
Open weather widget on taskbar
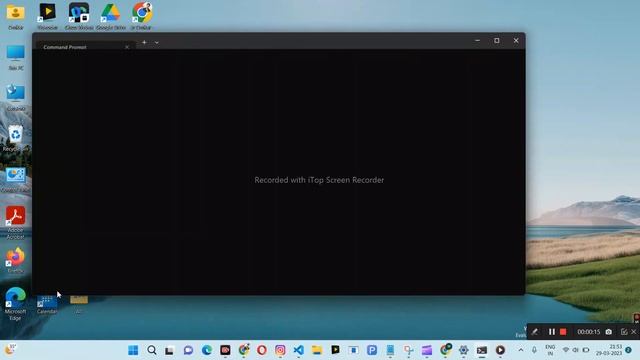click(10, 349)
